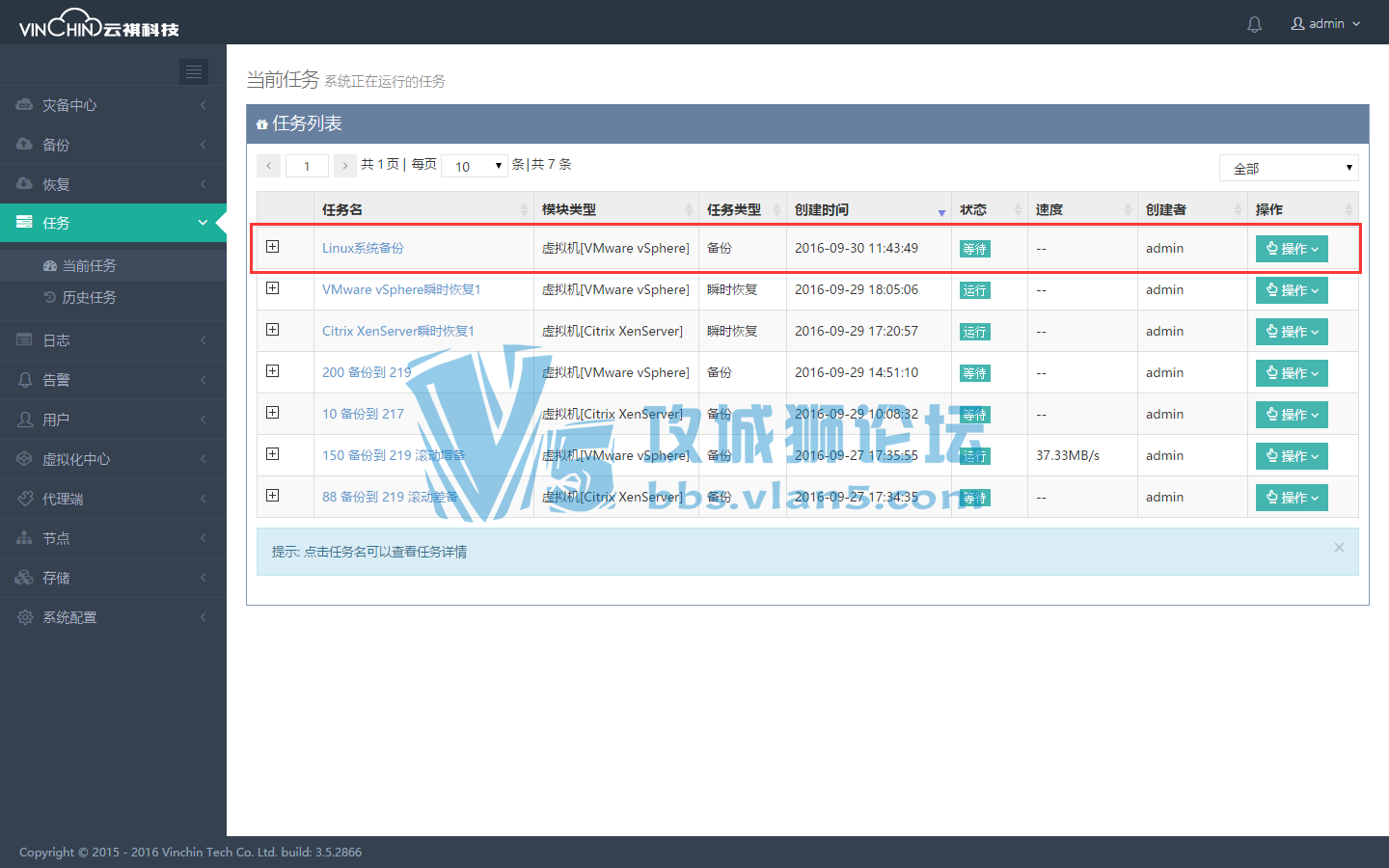Viewport: 1389px width, 868px height.
Task: Click the 代理端 icon in sidebar
Action: tap(25, 498)
